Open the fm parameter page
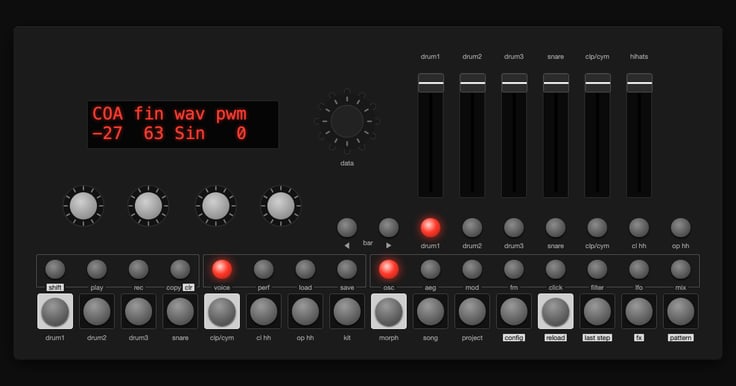The image size is (736, 386). point(514,270)
